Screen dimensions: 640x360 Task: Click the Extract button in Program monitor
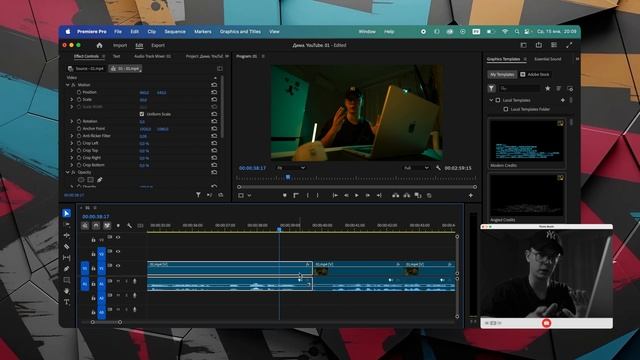pos(407,196)
